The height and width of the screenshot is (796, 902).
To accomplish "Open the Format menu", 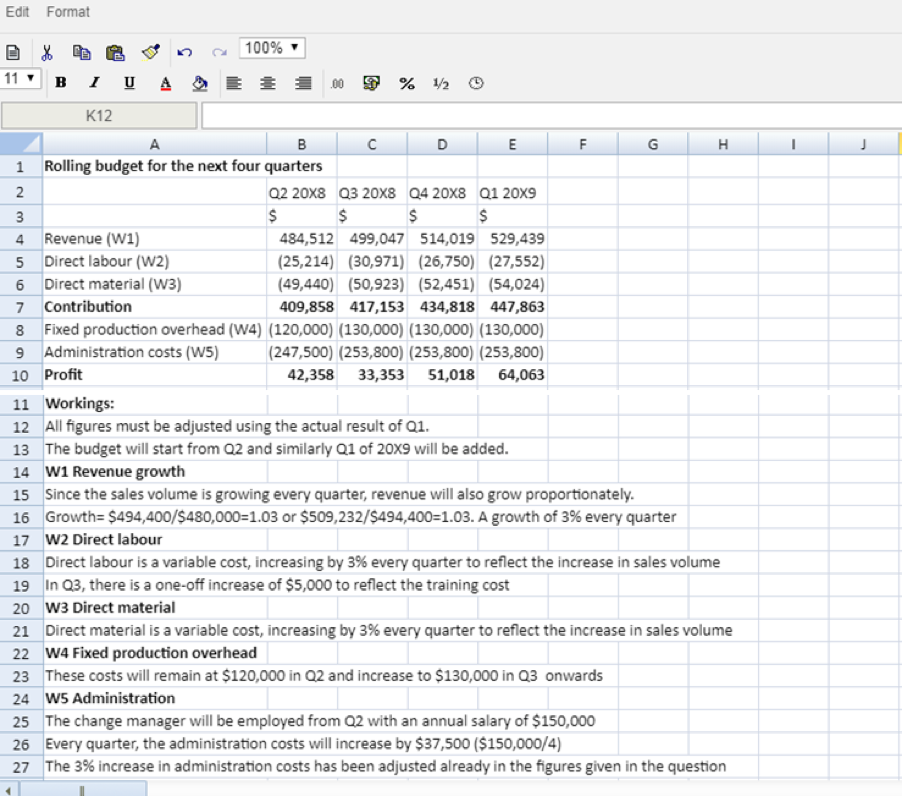I will pyautogui.click(x=68, y=12).
